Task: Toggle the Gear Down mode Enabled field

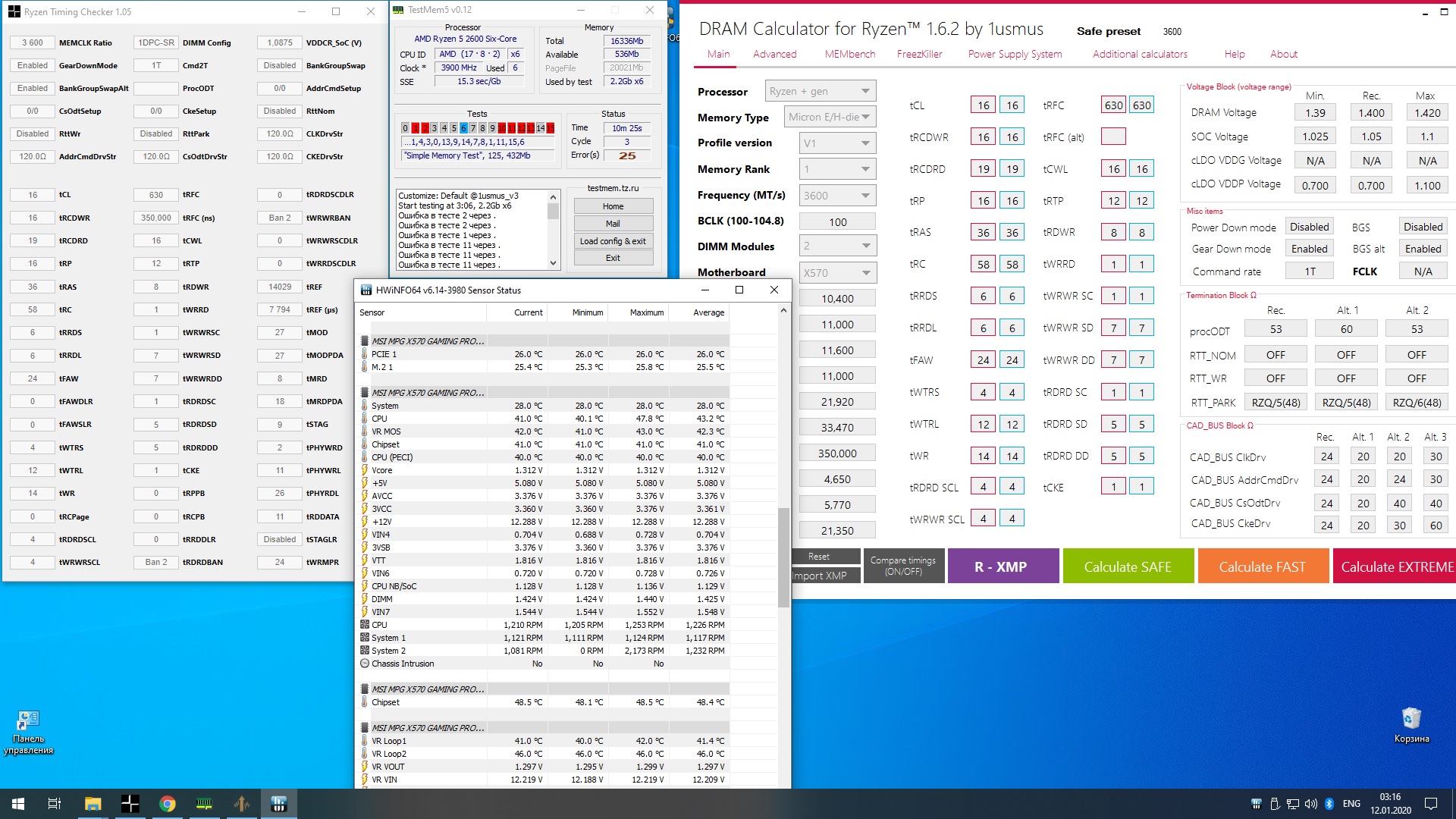Action: pyautogui.click(x=1309, y=249)
